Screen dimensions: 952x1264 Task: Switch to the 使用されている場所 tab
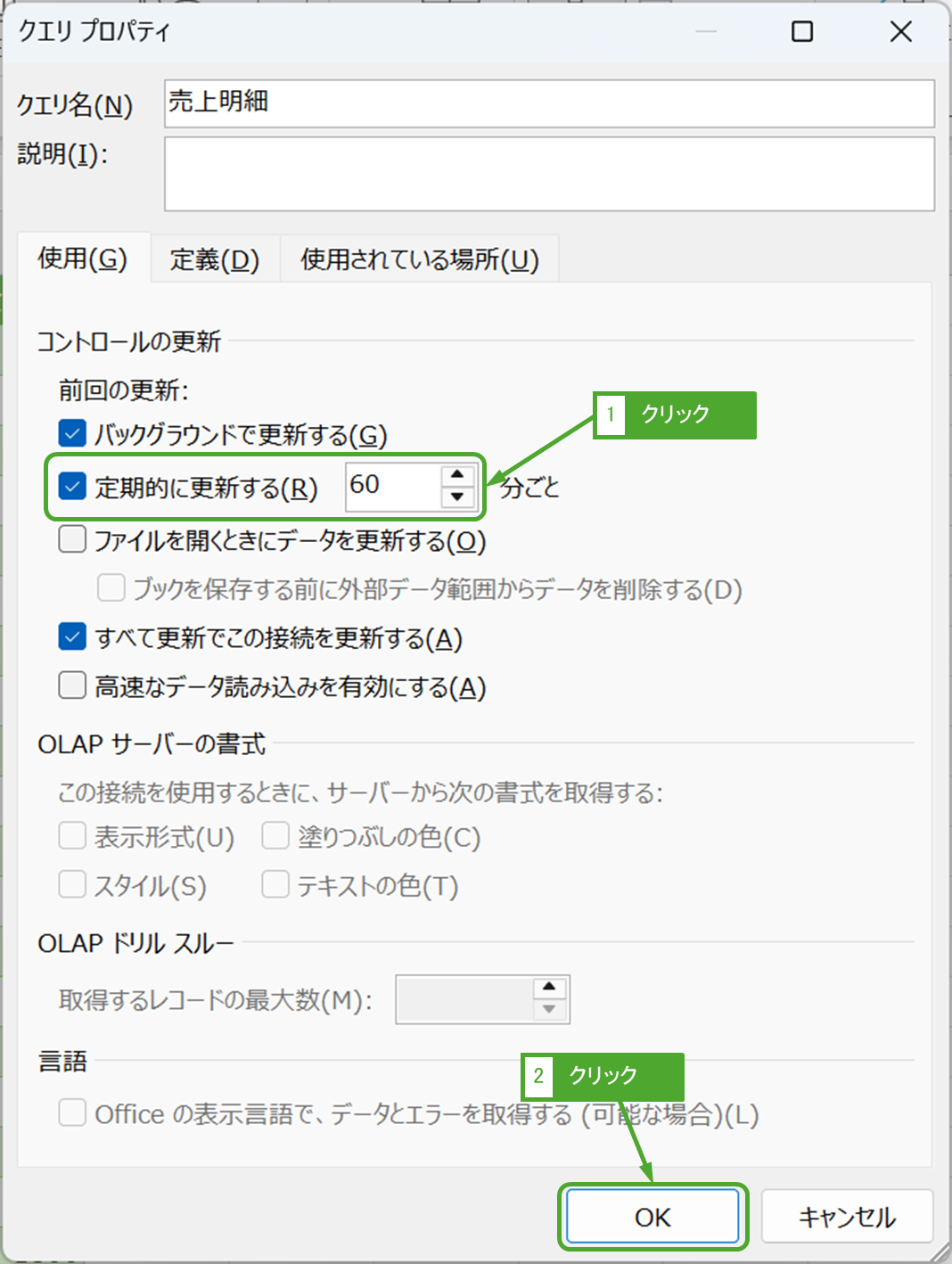[x=420, y=259]
